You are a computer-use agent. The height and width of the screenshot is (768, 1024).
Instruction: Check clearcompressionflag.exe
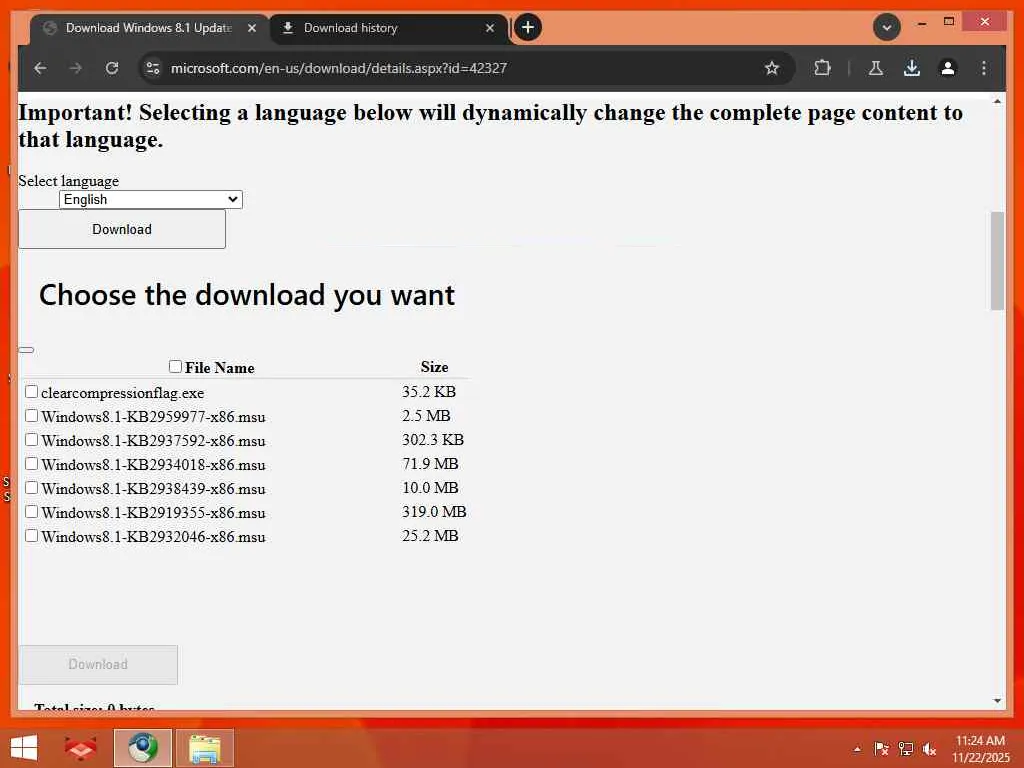[31, 391]
